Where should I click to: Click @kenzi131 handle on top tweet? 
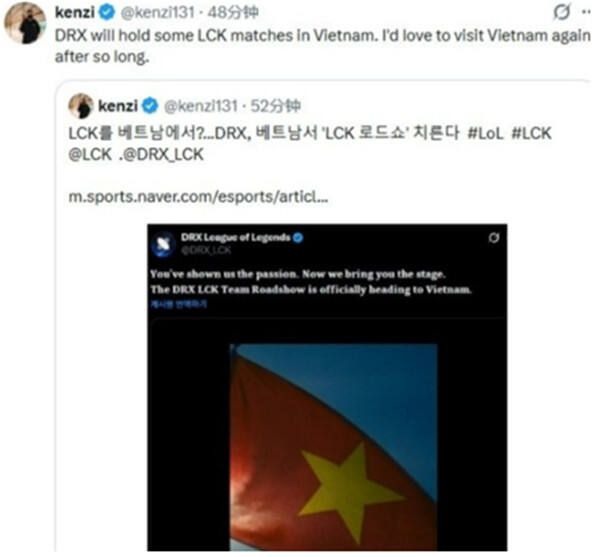click(x=158, y=13)
